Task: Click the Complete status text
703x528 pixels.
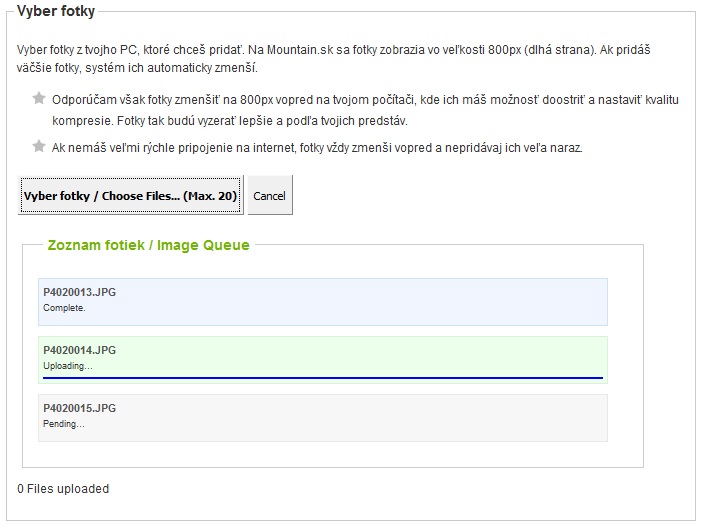Action: (x=64, y=308)
